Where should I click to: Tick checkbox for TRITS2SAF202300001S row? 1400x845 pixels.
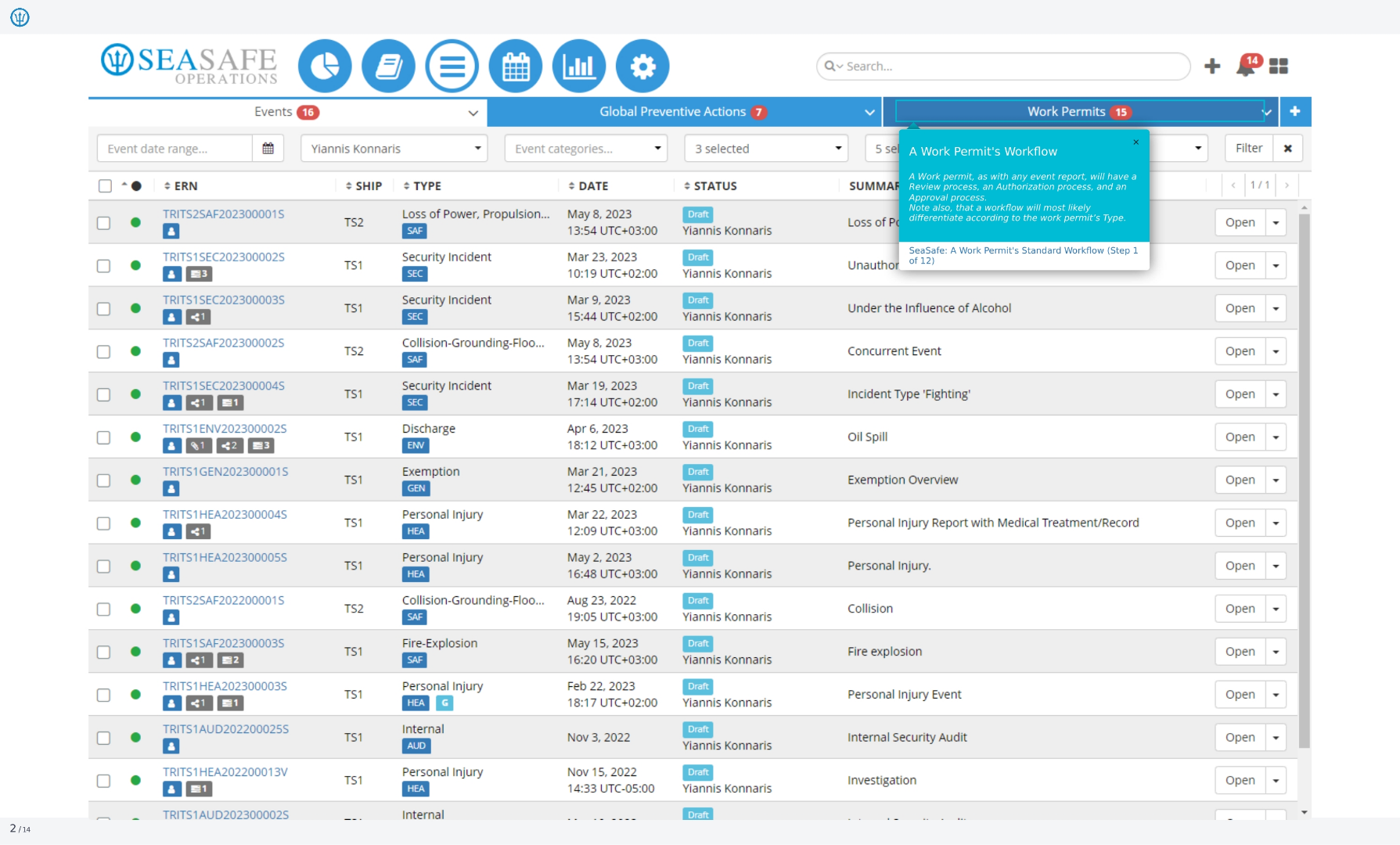[103, 223]
